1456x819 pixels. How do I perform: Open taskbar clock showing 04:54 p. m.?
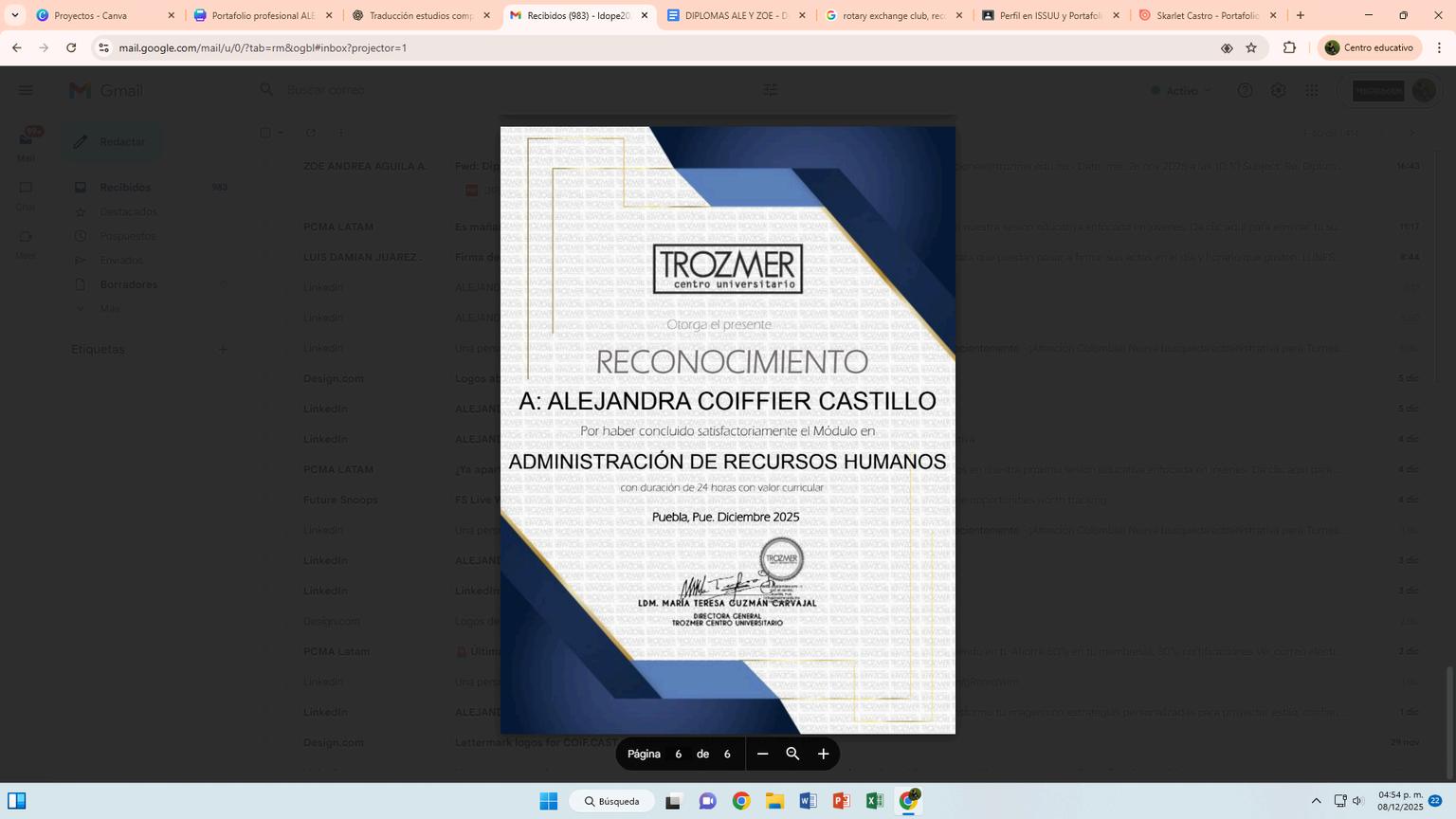coord(1401,801)
